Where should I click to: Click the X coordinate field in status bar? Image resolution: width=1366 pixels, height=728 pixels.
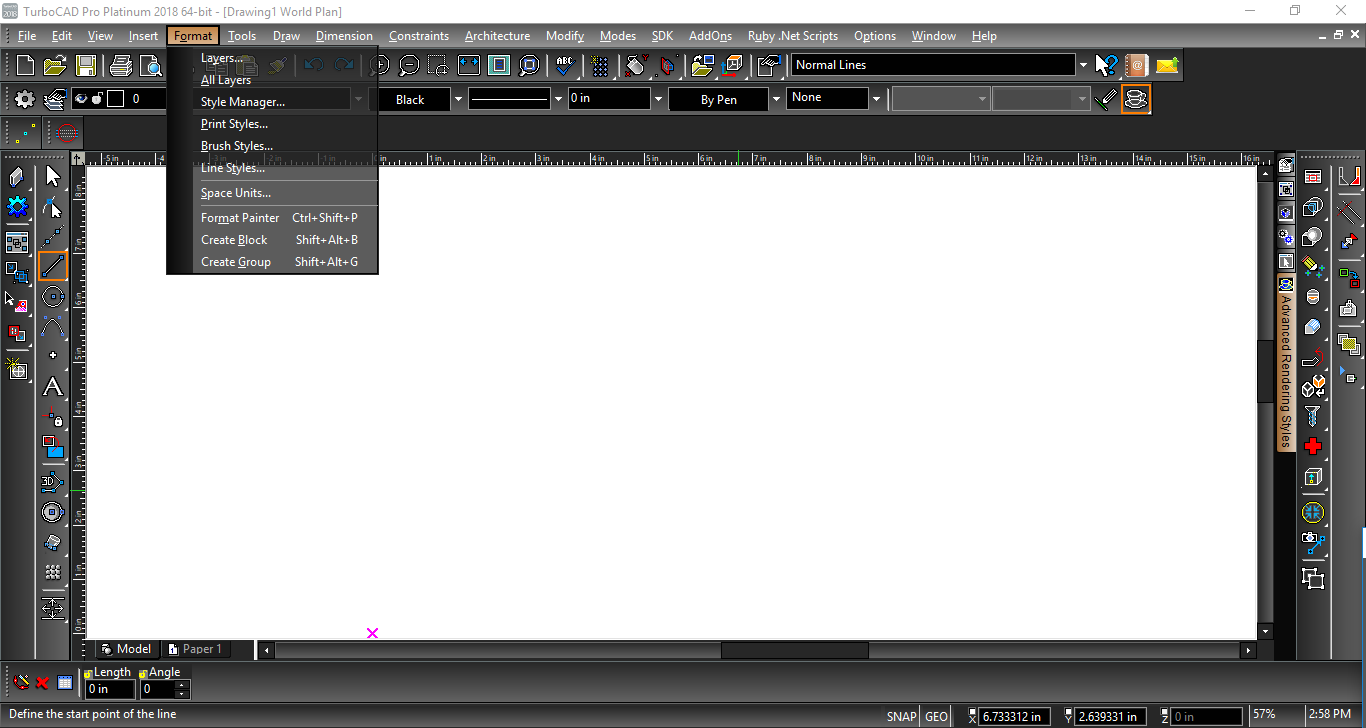[x=1015, y=716]
